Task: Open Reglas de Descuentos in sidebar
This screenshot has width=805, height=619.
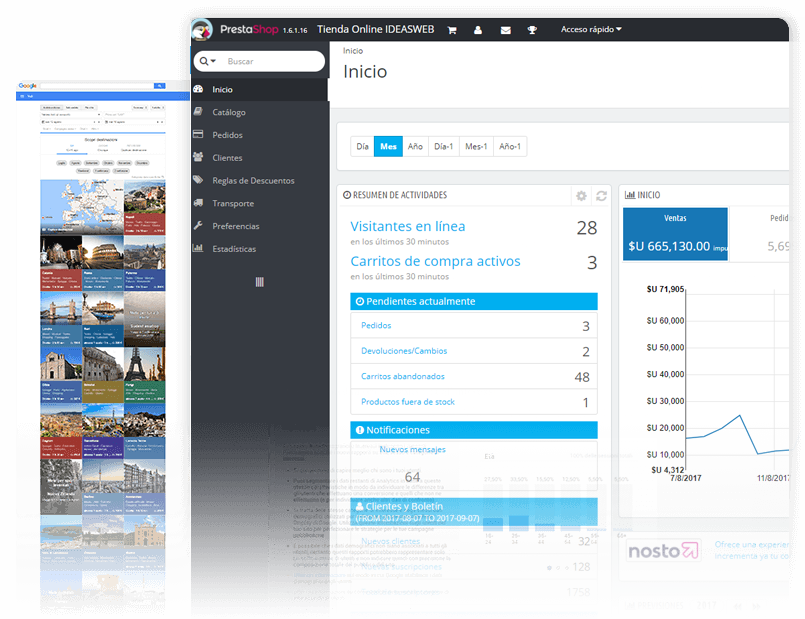Action: [260, 180]
